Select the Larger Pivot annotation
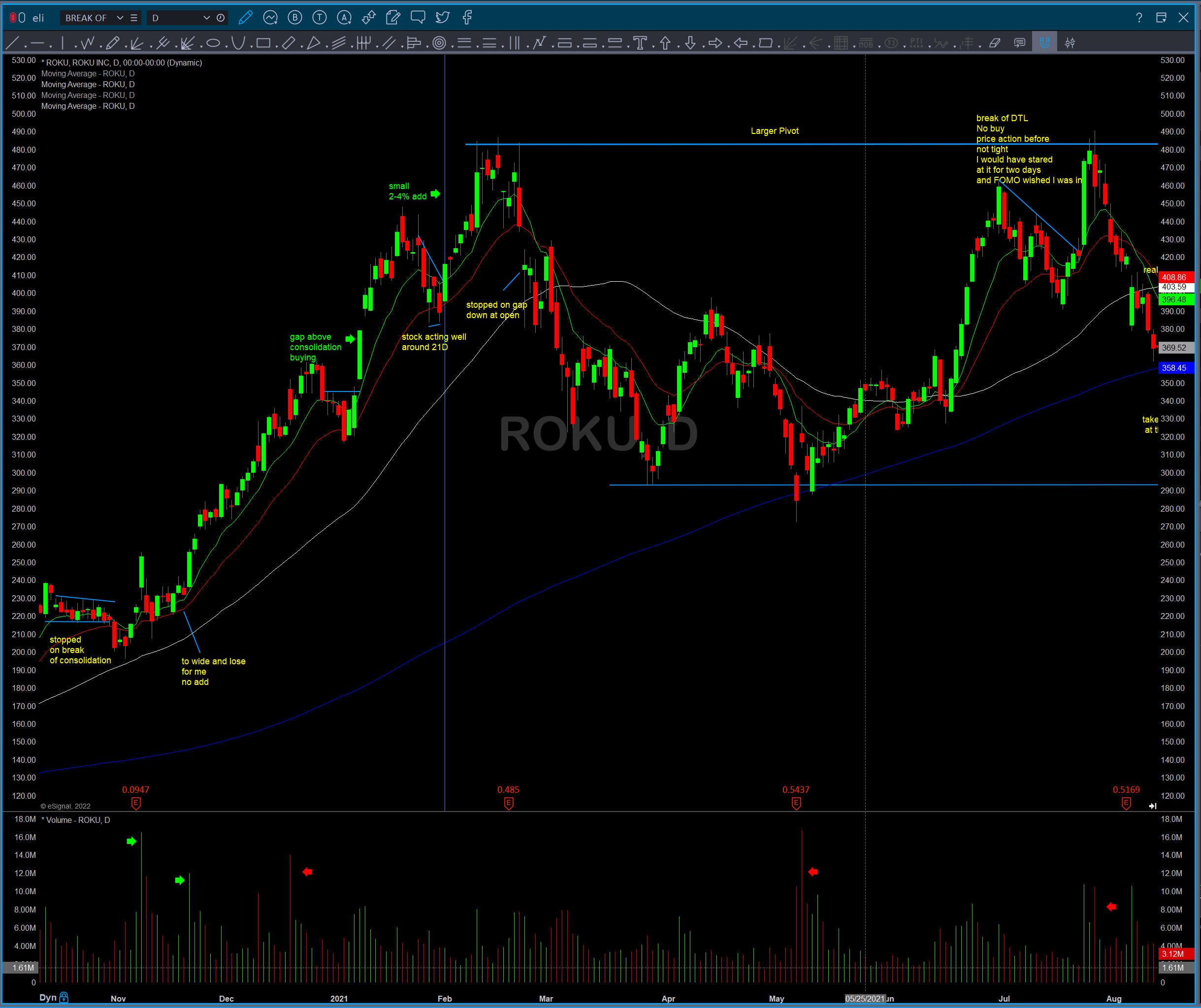This screenshot has height=1008, width=1201. click(x=775, y=131)
